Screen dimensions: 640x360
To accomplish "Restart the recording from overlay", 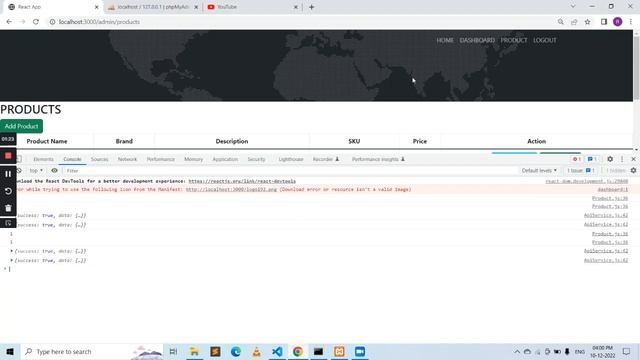I will coord(8,191).
